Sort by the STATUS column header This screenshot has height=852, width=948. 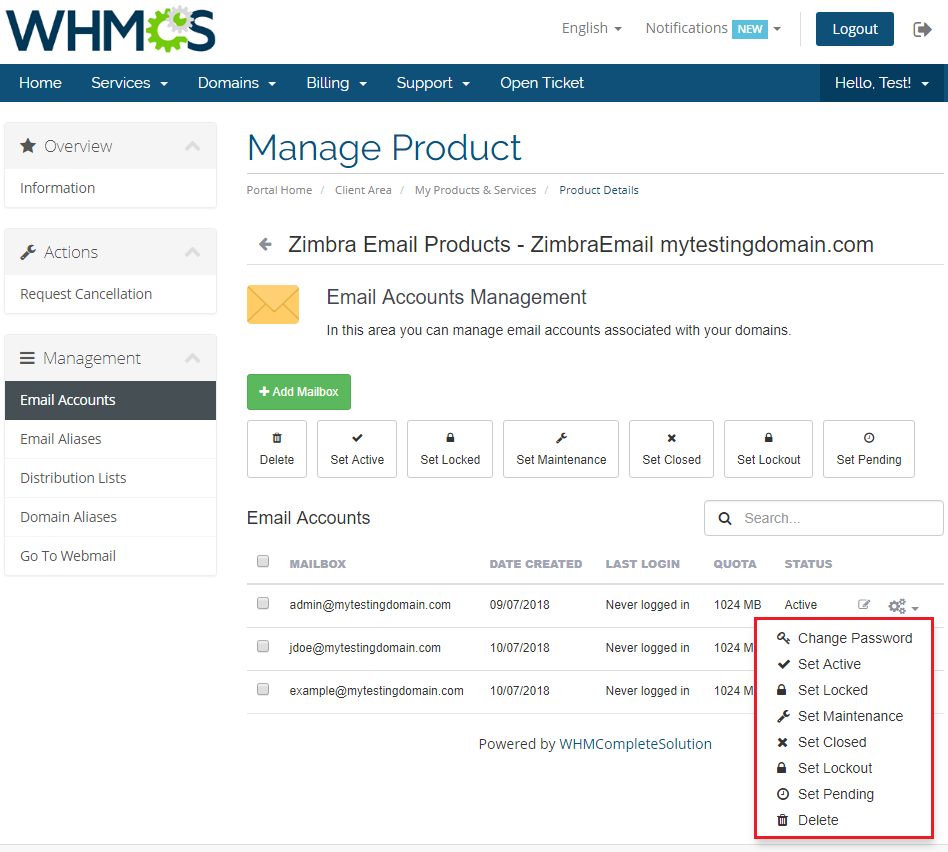pos(808,564)
